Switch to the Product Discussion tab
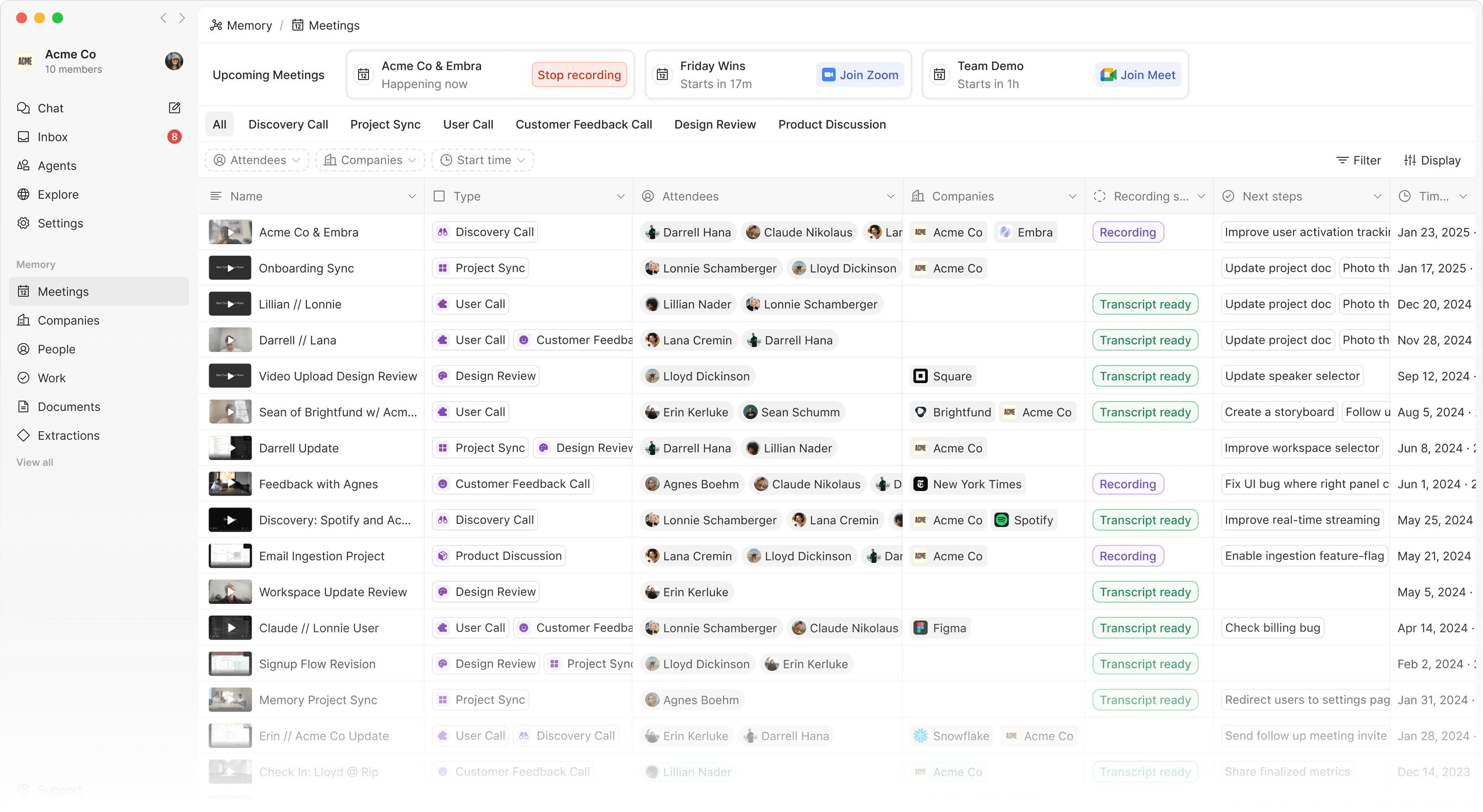This screenshot has width=1483, height=812. point(832,124)
